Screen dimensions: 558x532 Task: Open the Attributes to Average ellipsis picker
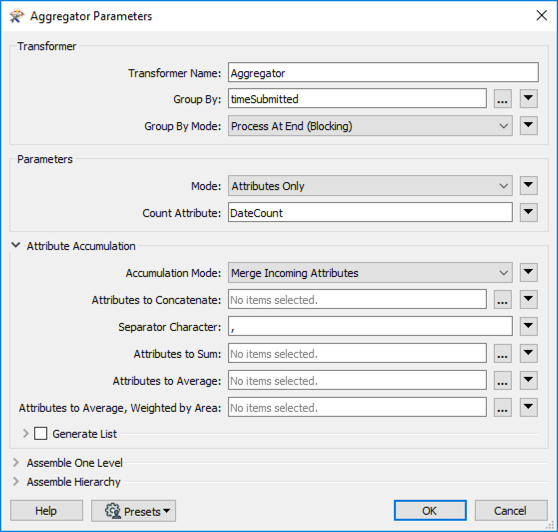click(x=502, y=380)
